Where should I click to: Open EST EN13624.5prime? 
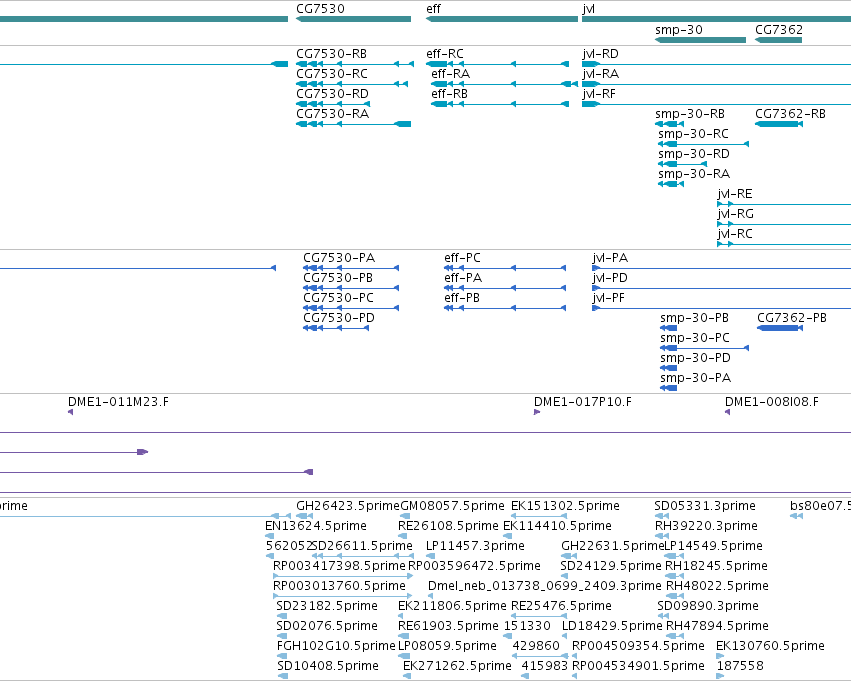269,536
